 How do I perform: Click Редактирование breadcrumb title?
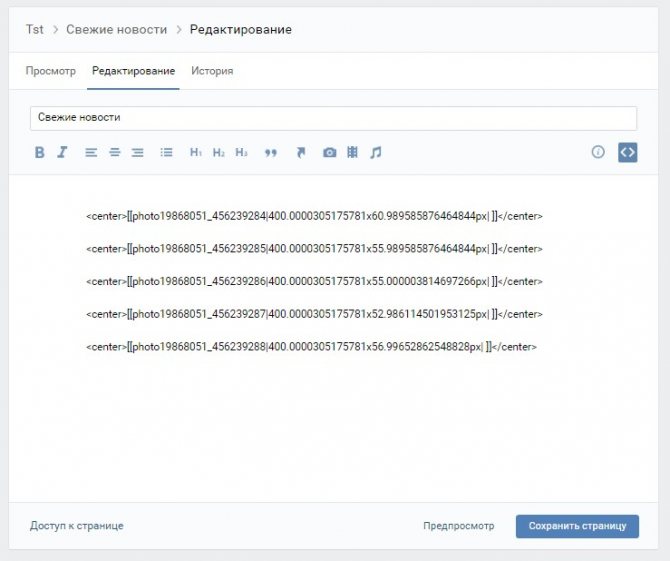(x=241, y=29)
